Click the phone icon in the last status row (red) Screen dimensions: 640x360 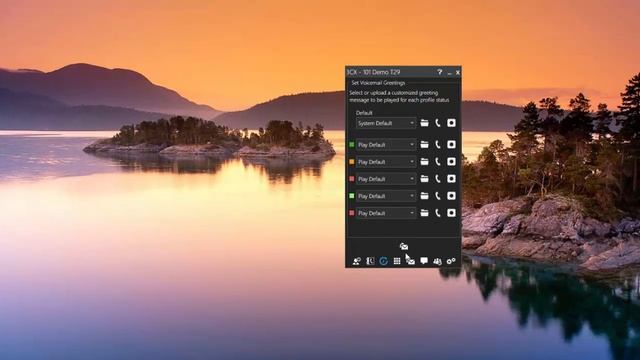(438, 213)
